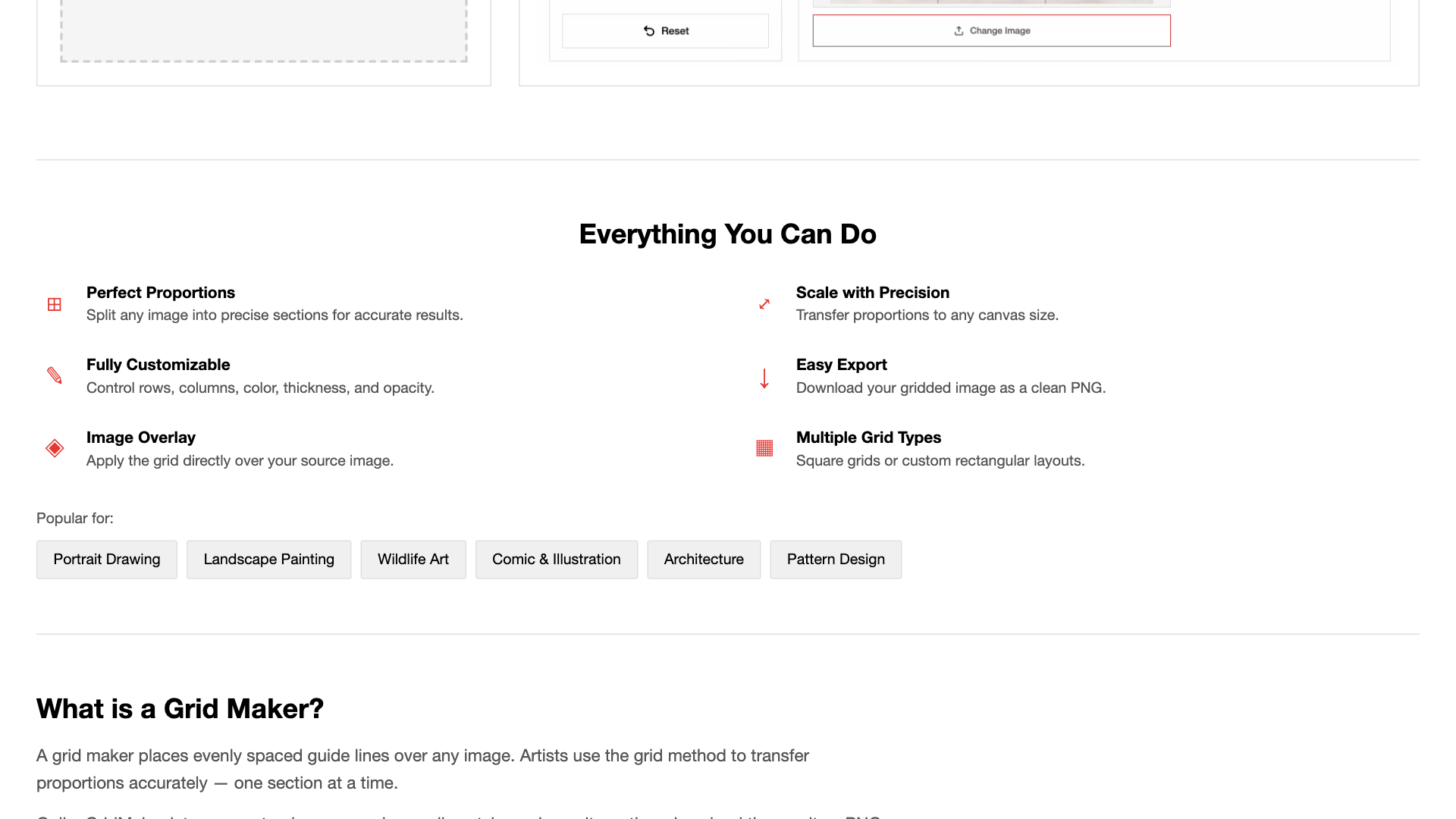Screen dimensions: 1456x819
Task: Click the Scale with Precision heading
Action: 873,293
